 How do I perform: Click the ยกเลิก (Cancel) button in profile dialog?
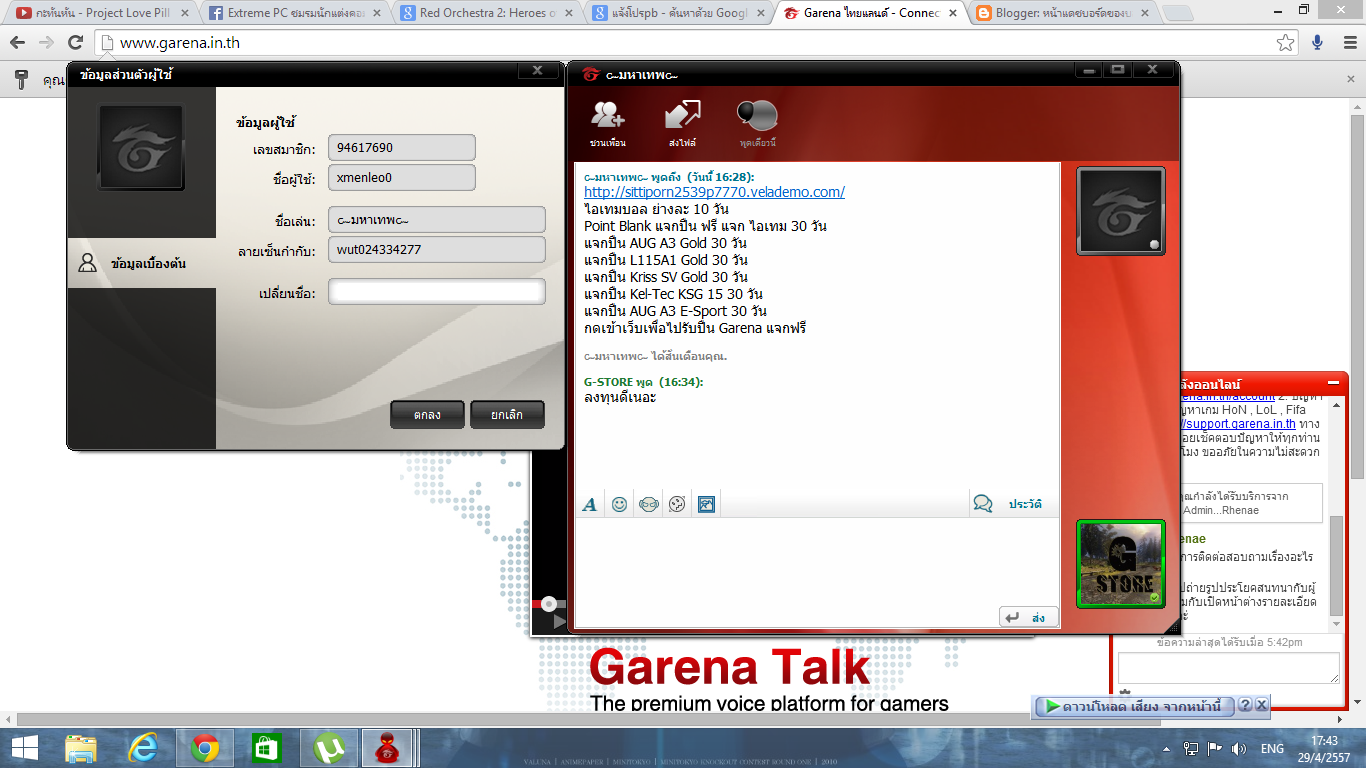click(x=507, y=415)
